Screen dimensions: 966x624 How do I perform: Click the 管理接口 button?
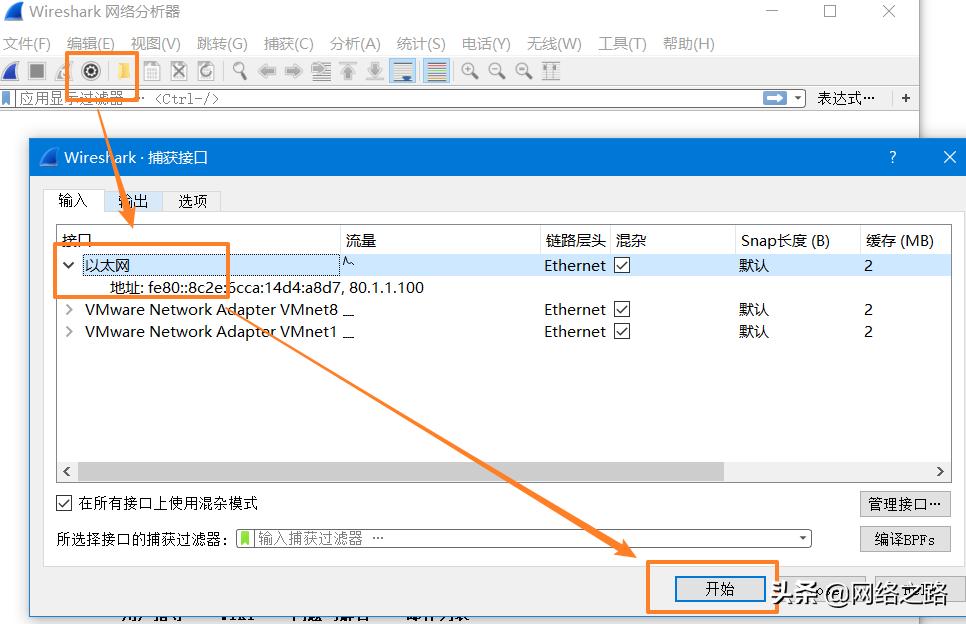[904, 504]
